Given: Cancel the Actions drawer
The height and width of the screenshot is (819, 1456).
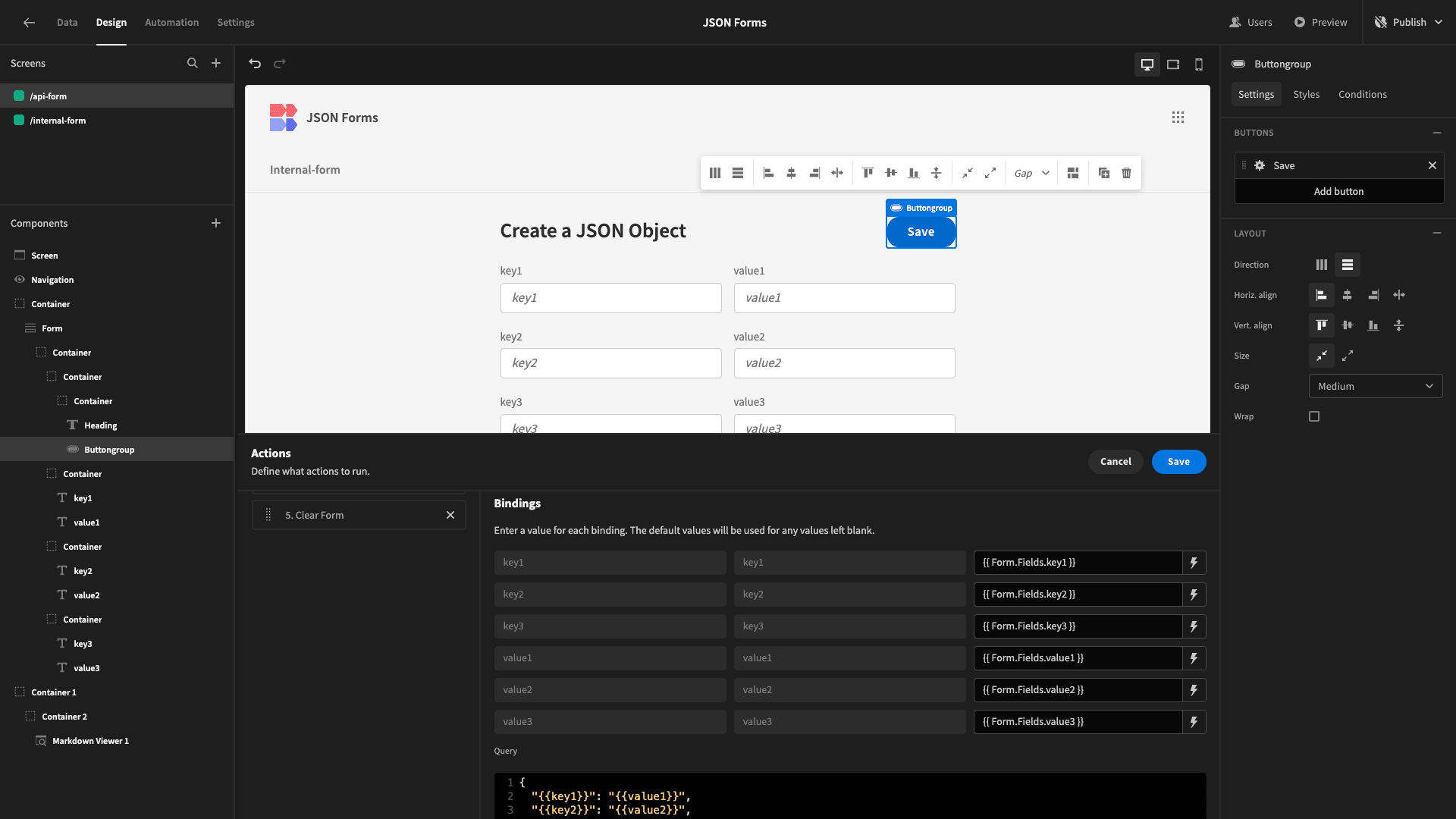Looking at the screenshot, I should 1116,462.
